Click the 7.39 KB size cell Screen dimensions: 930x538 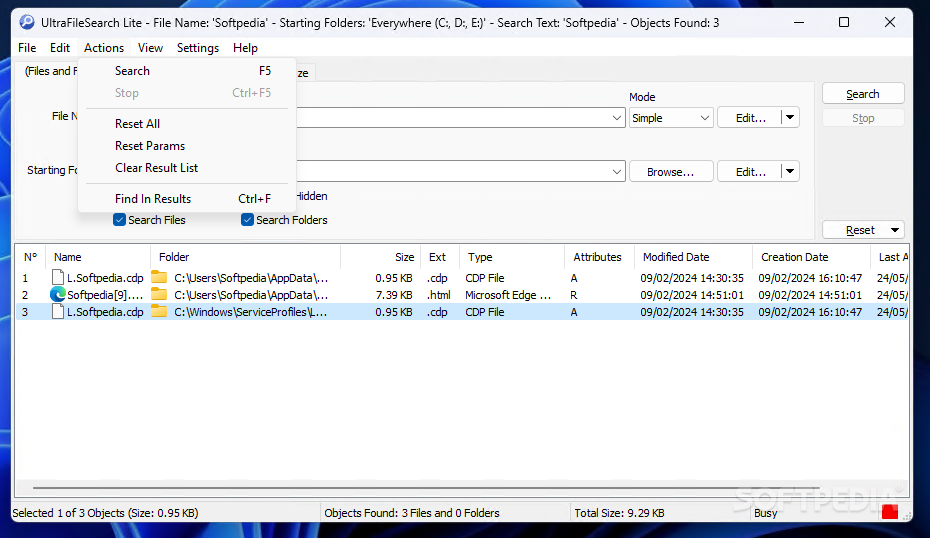click(x=394, y=295)
